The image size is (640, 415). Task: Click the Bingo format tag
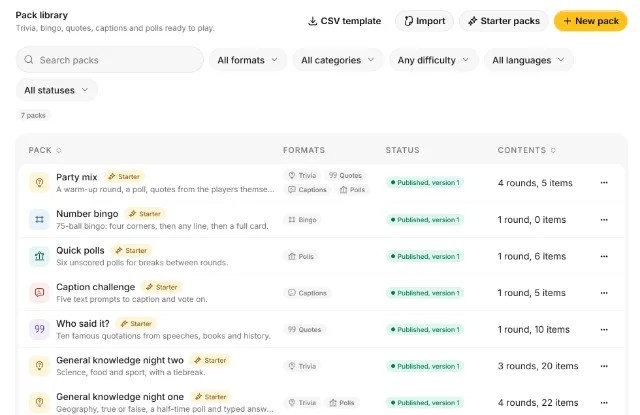[302, 220]
